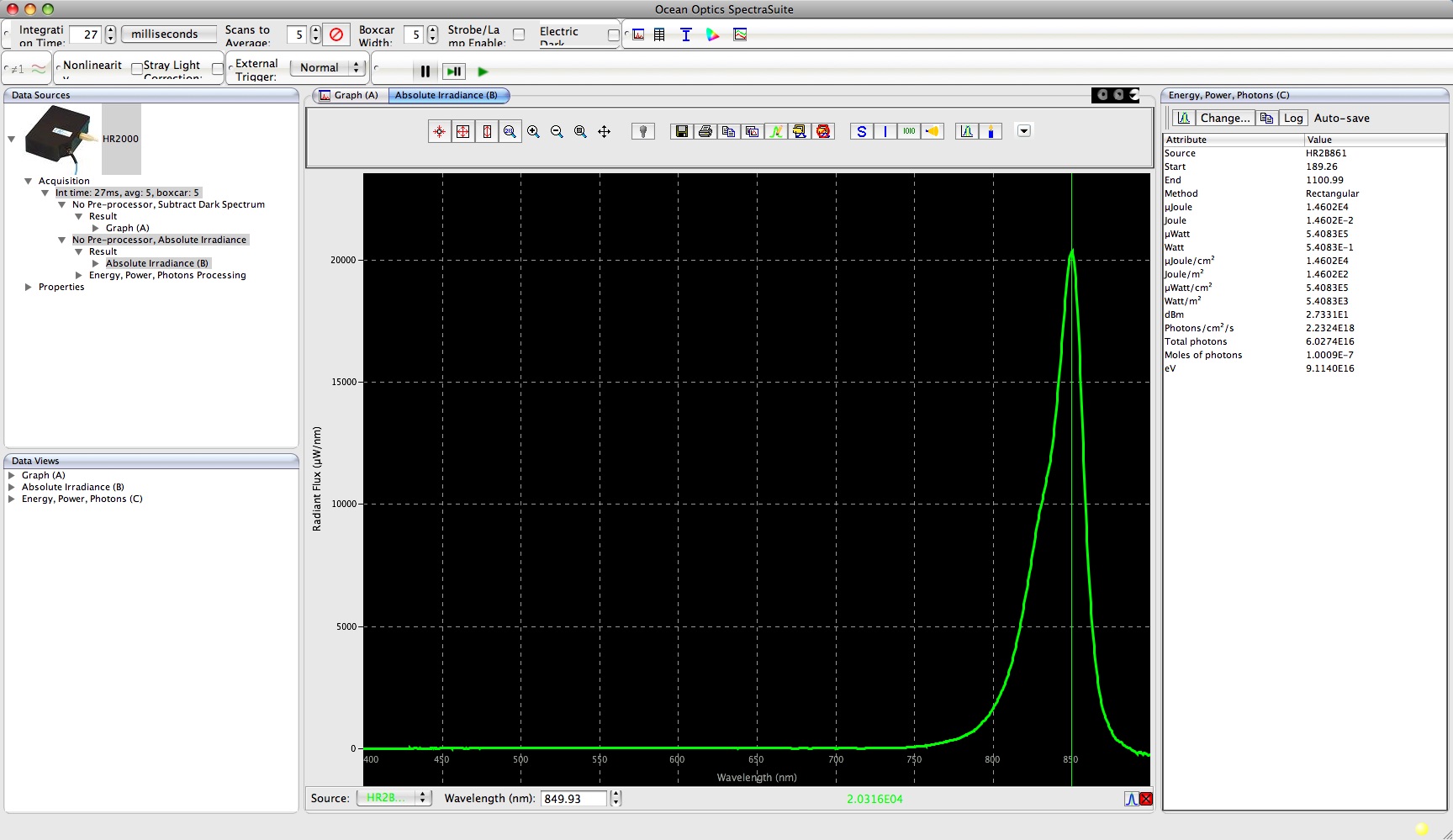Image resolution: width=1453 pixels, height=840 pixels.
Task: Click the blue candle icon in graph toolbar
Action: [x=991, y=131]
